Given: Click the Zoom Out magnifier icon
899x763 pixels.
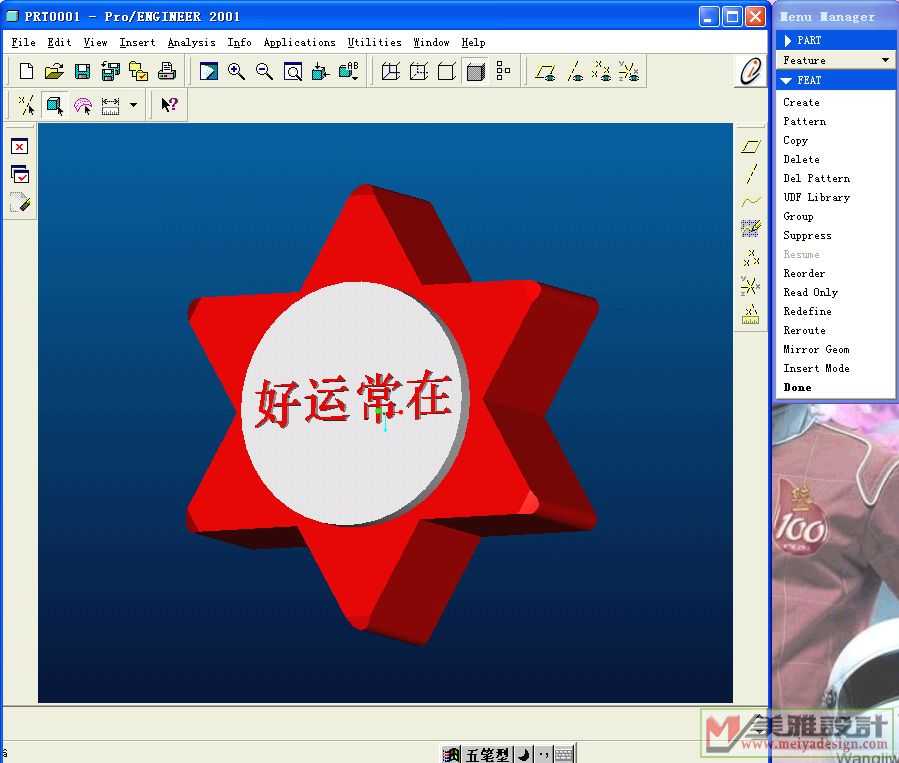Looking at the screenshot, I should tap(264, 72).
